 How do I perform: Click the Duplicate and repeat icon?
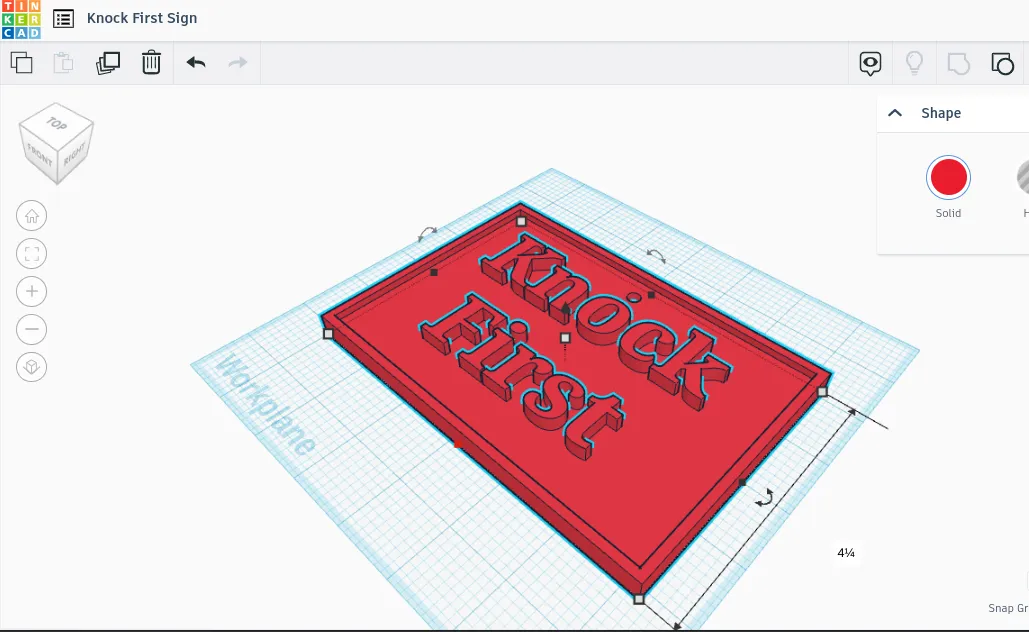click(x=108, y=62)
